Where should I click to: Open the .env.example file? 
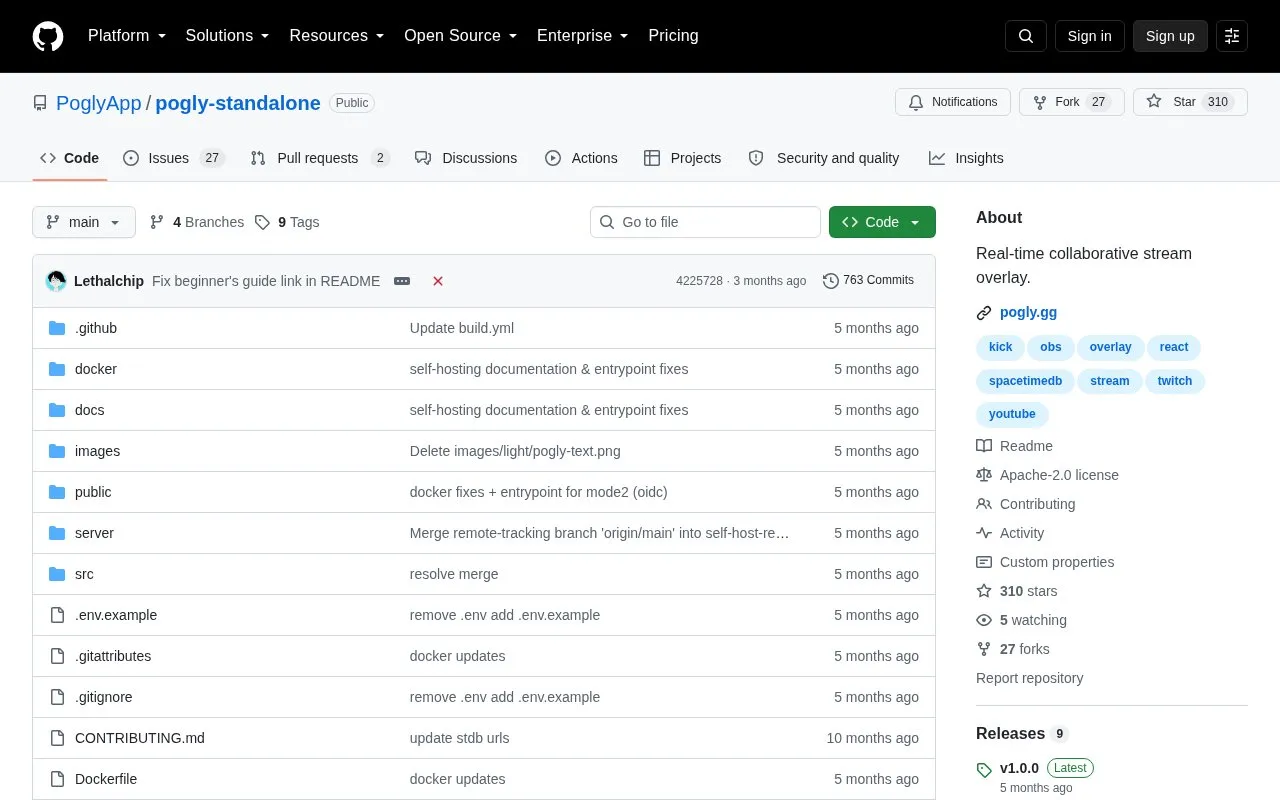[116, 615]
